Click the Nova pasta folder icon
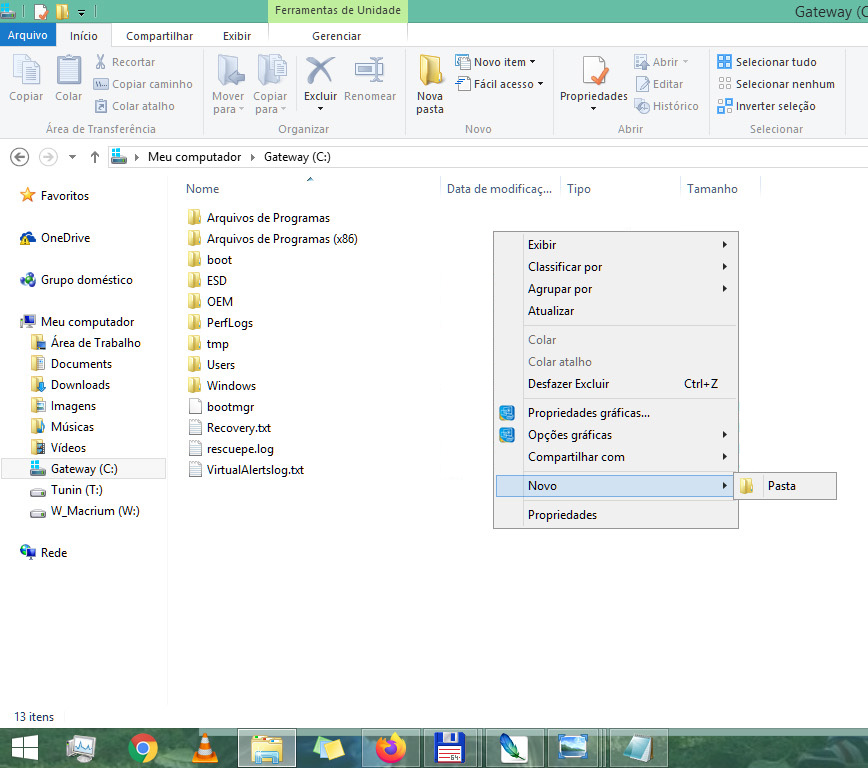 coord(430,73)
